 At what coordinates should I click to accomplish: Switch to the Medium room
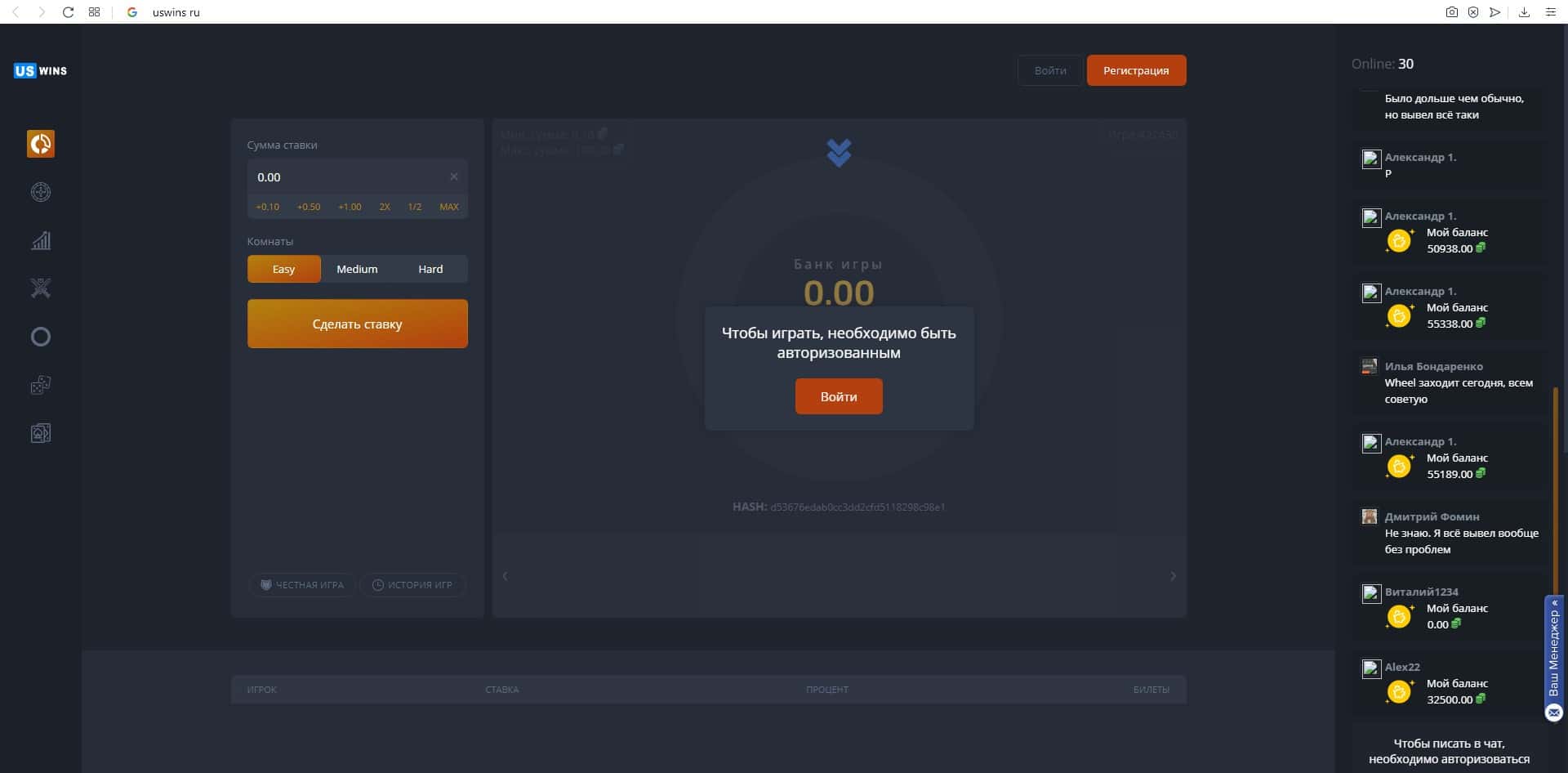tap(357, 269)
